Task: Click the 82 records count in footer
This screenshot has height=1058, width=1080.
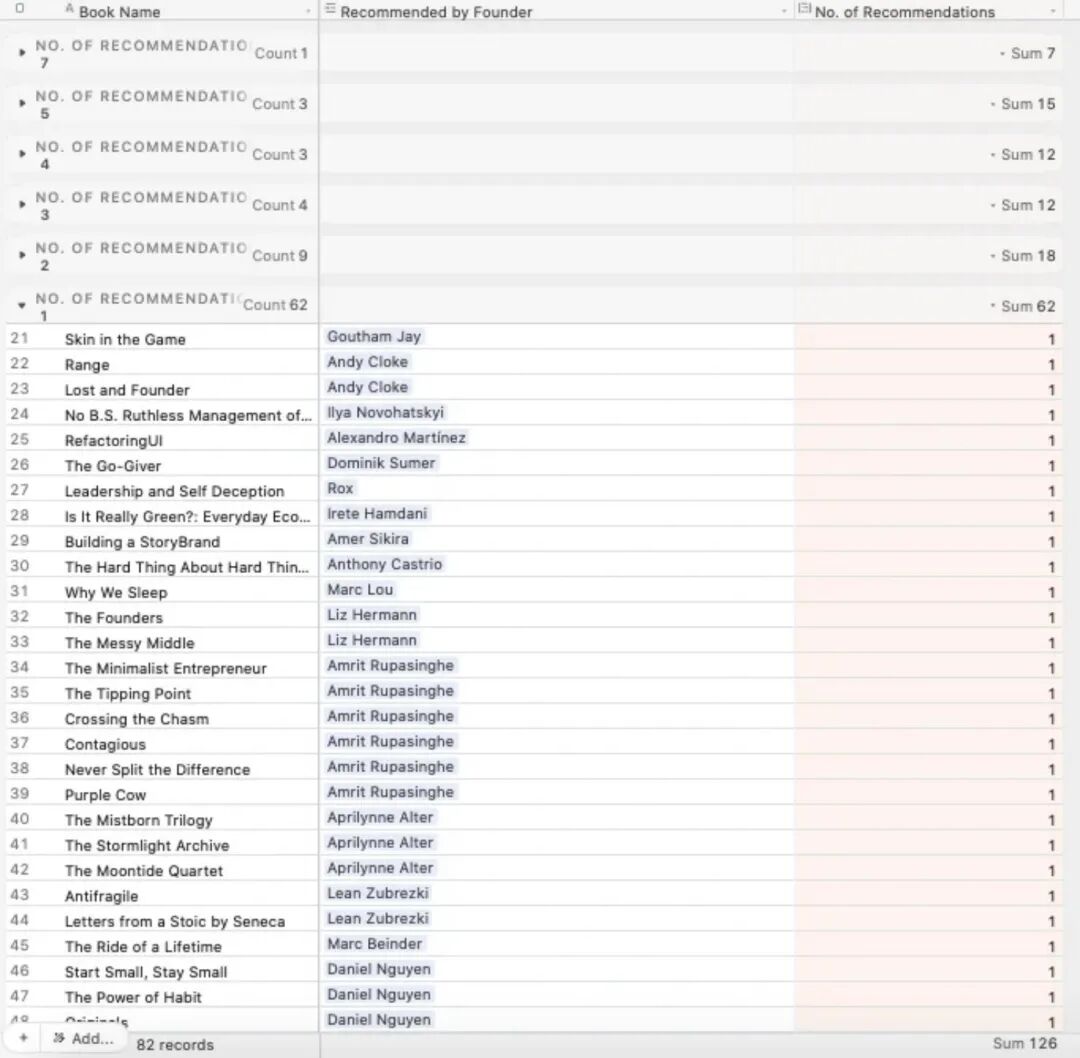Action: (x=175, y=1044)
